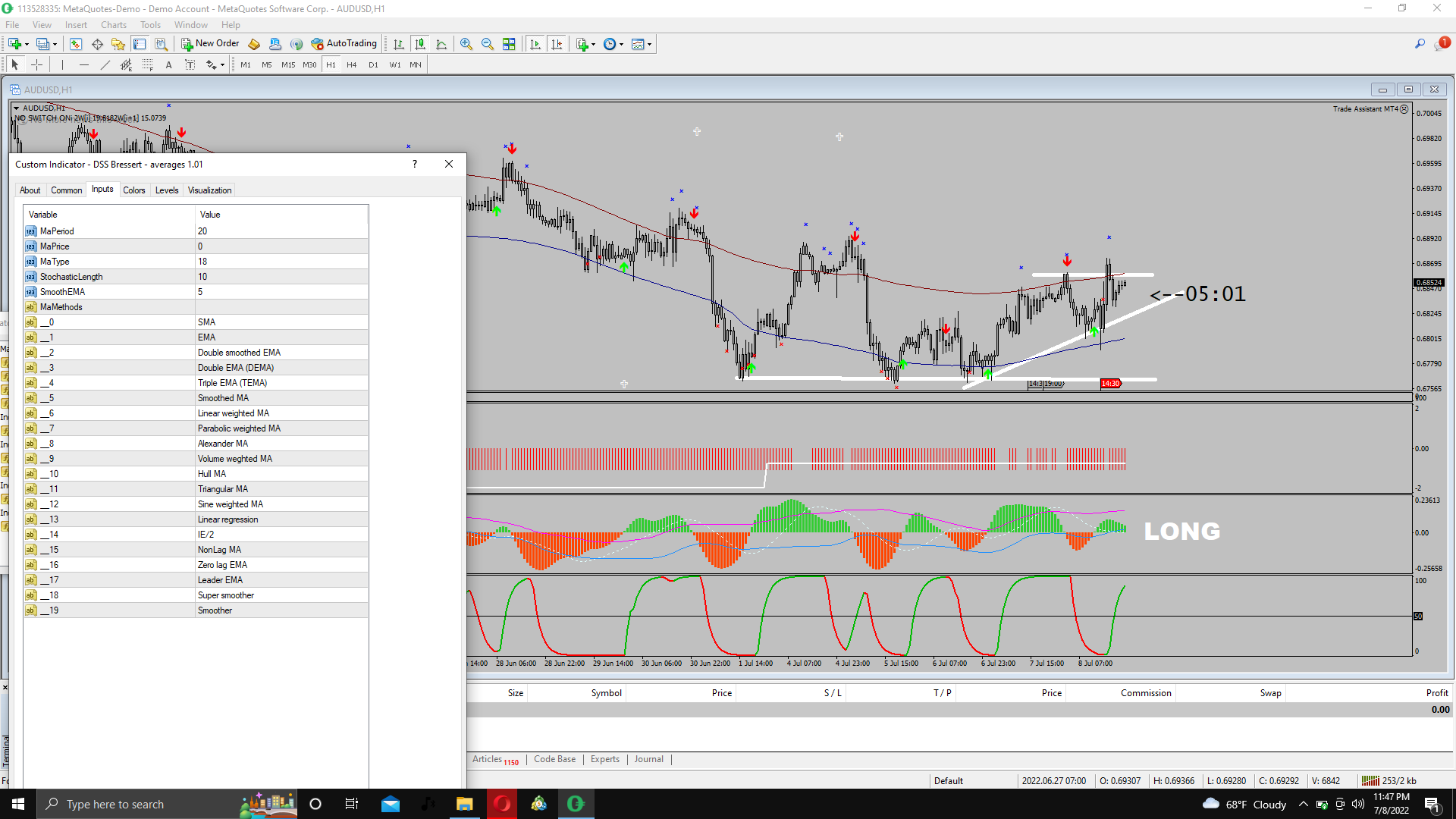Switch chart timeframe to M15
Viewport: 1456px width, 819px height.
coord(287,65)
